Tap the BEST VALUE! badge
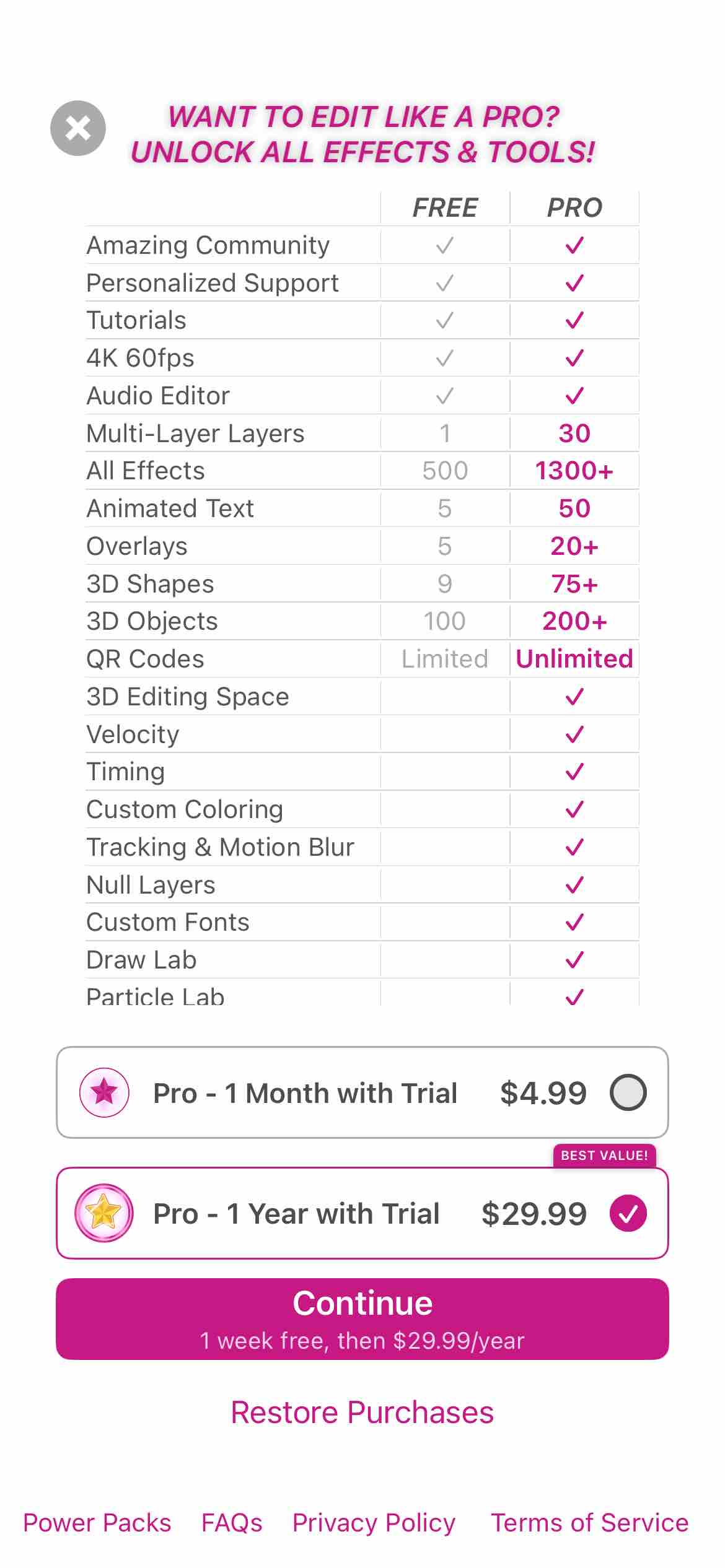The image size is (725, 1568). (604, 1156)
